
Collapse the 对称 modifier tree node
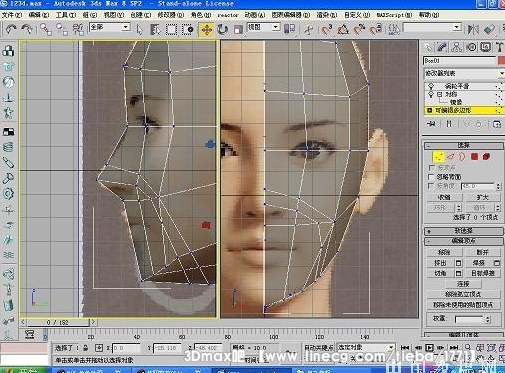(440, 94)
